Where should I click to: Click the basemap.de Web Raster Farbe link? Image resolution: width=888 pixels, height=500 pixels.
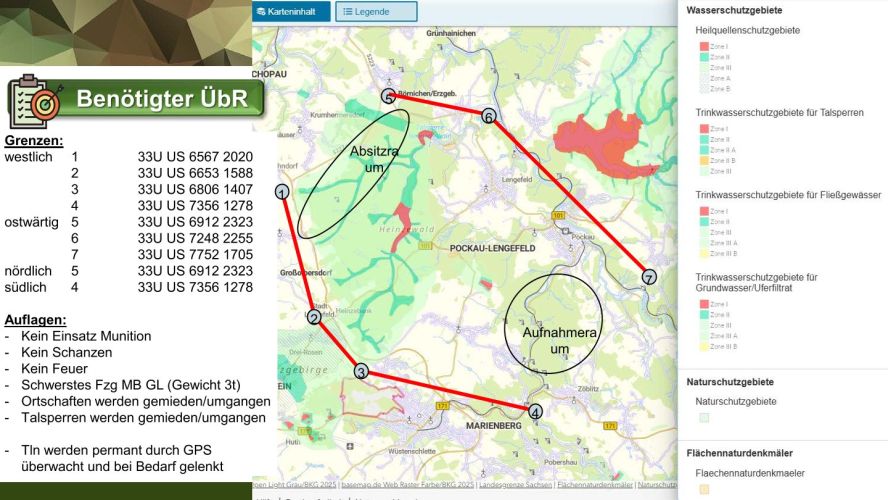click(x=407, y=485)
